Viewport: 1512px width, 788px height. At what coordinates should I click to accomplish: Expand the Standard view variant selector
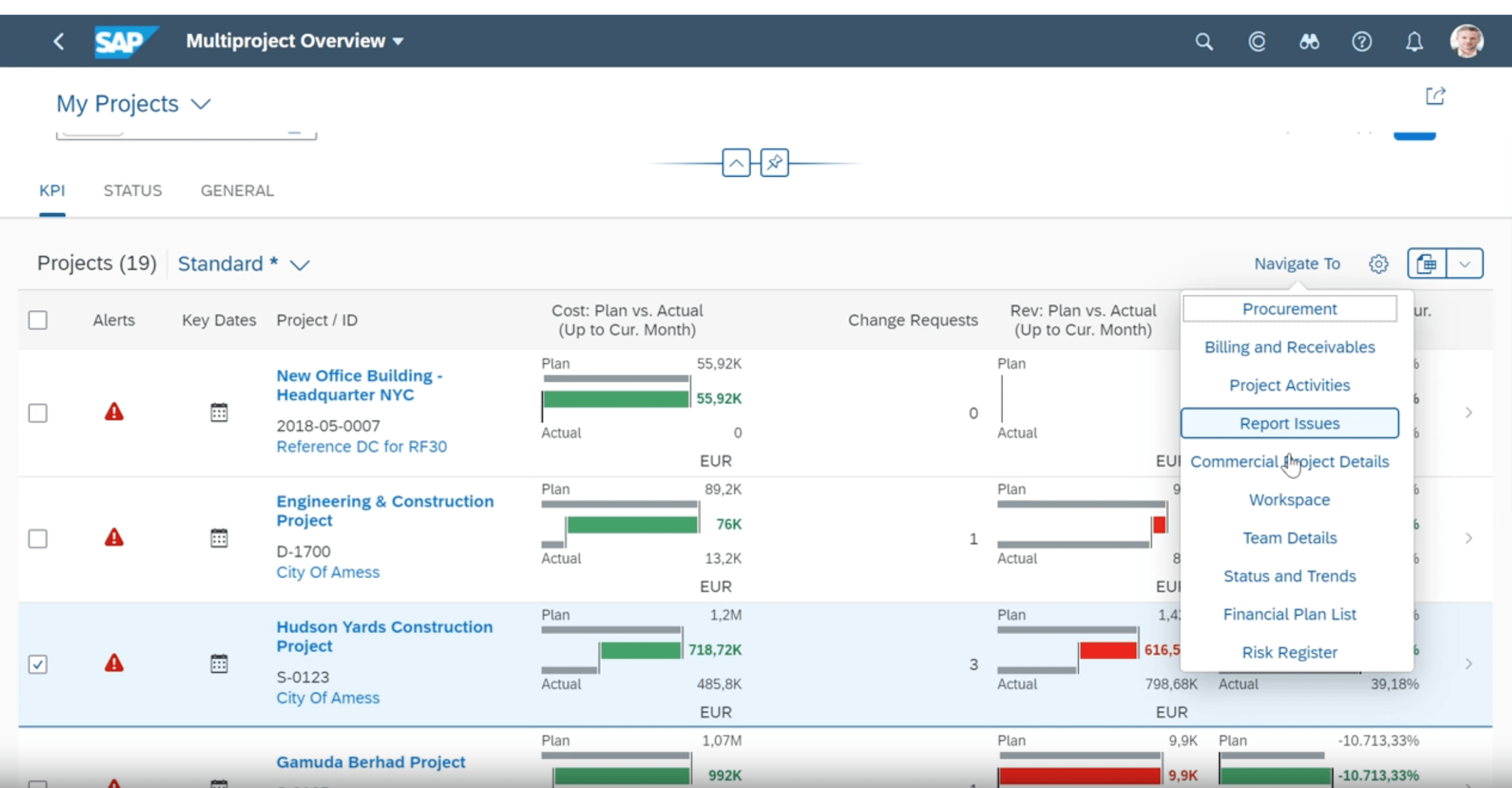point(299,264)
